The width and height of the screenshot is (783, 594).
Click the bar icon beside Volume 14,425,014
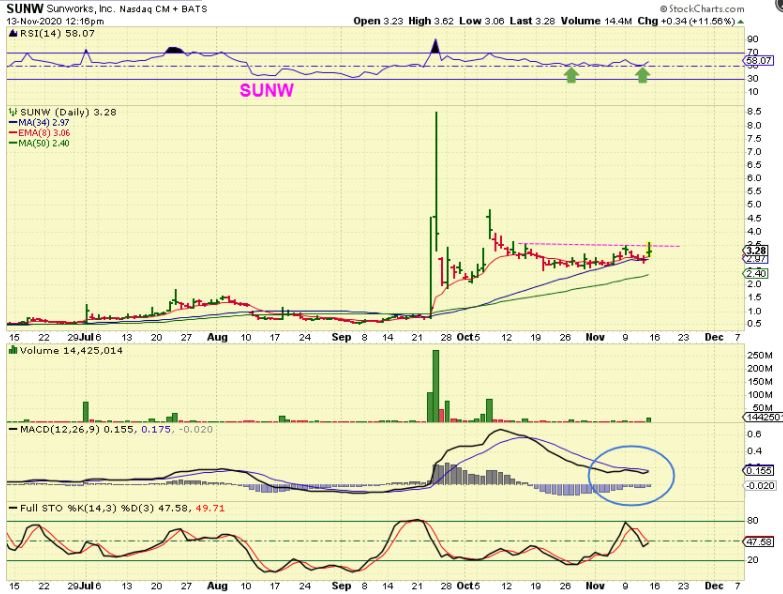click(13, 350)
